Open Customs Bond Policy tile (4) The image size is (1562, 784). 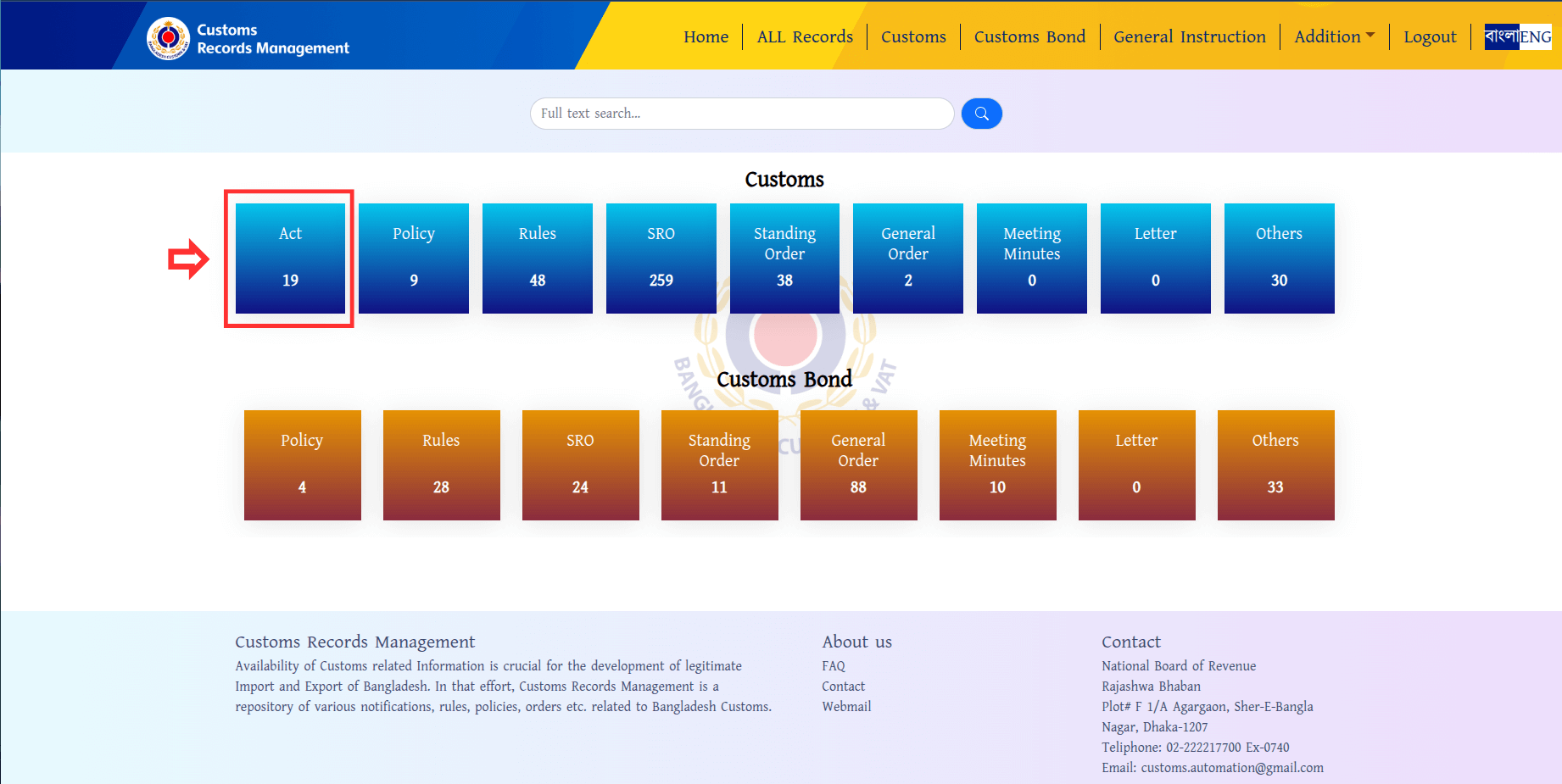click(303, 465)
